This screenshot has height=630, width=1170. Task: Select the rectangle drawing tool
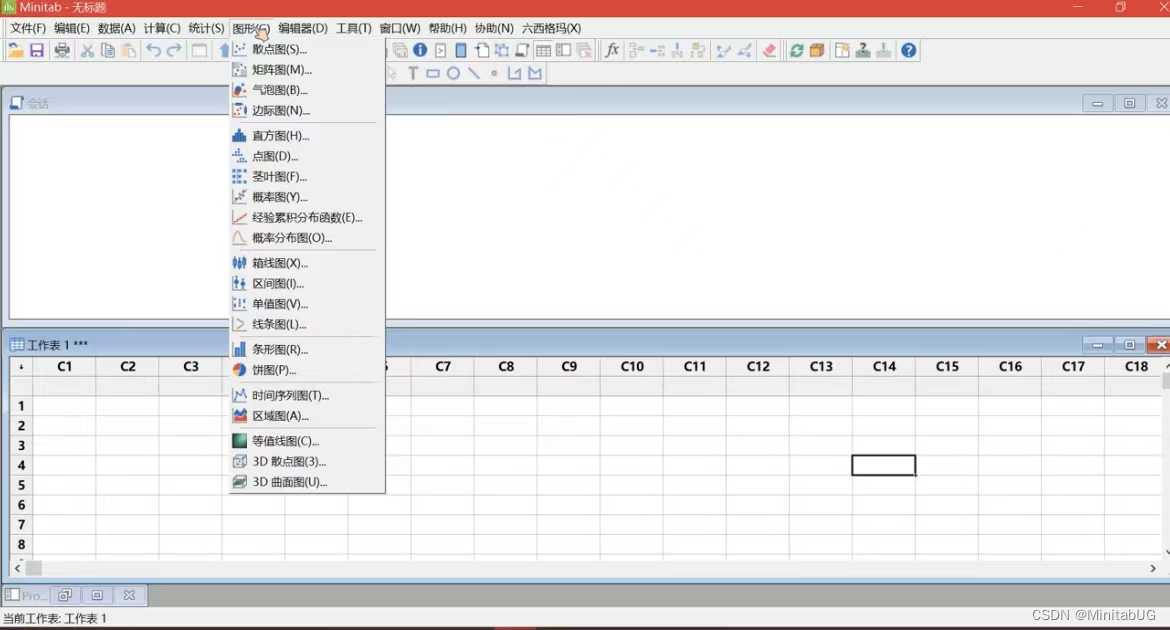(433, 73)
